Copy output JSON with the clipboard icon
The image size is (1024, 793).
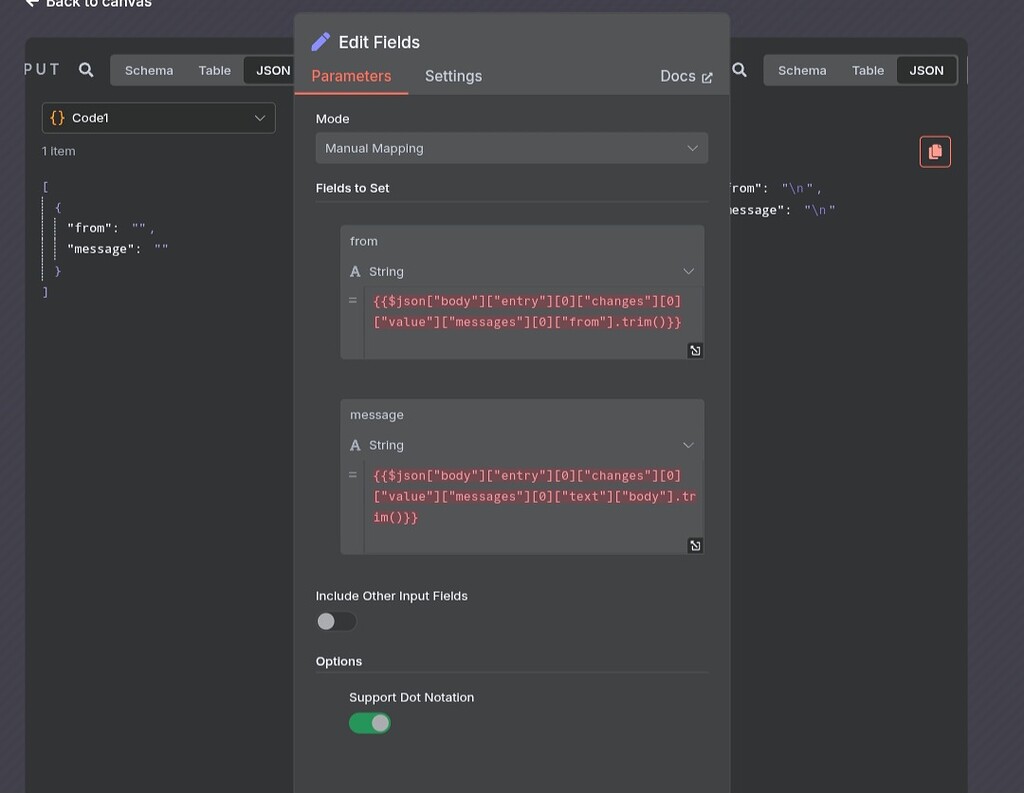click(x=935, y=152)
